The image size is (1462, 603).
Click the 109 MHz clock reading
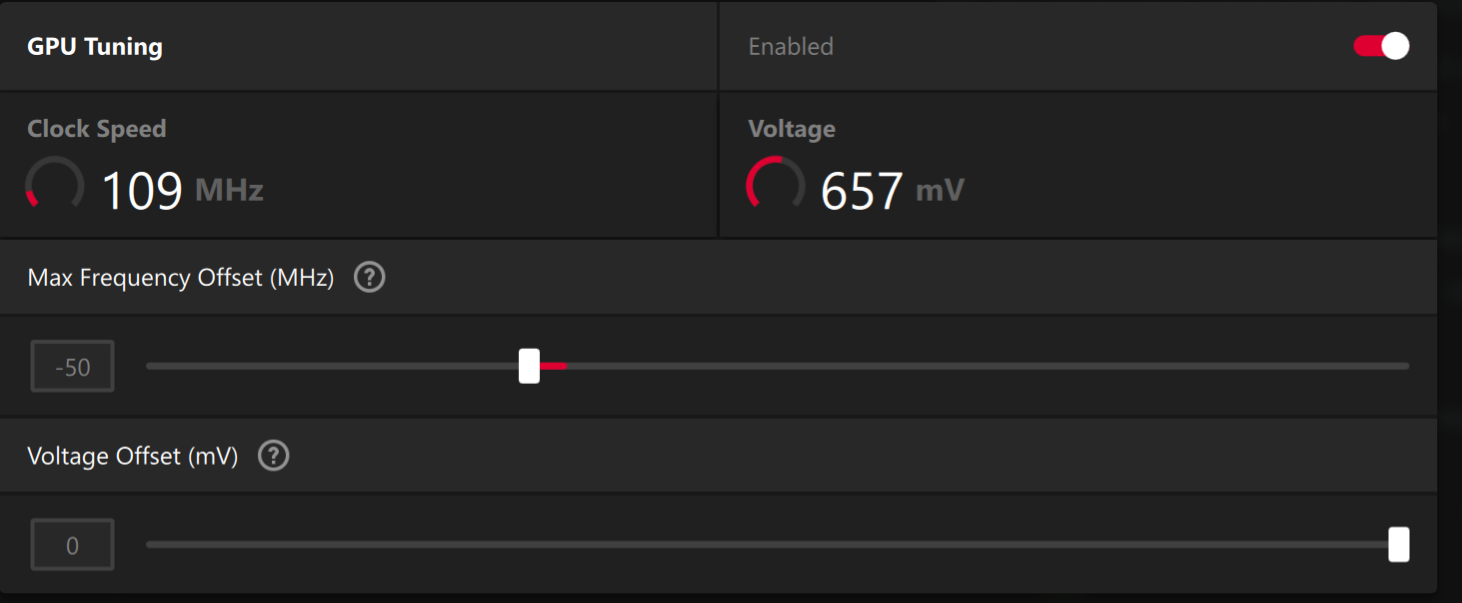(183, 189)
